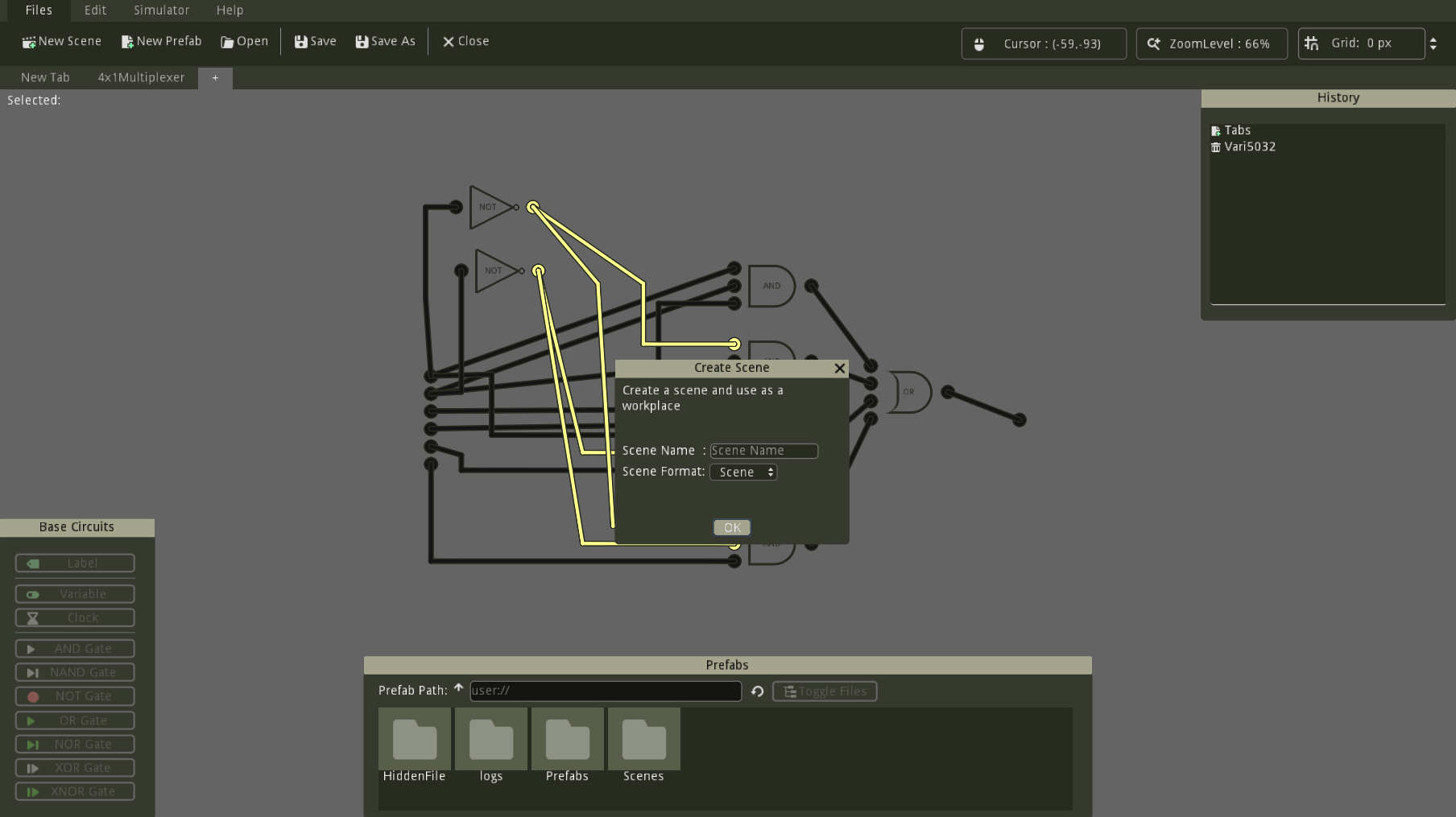Select the XOR Gate tool
Screen dimensions: 1456x817
tap(74, 767)
